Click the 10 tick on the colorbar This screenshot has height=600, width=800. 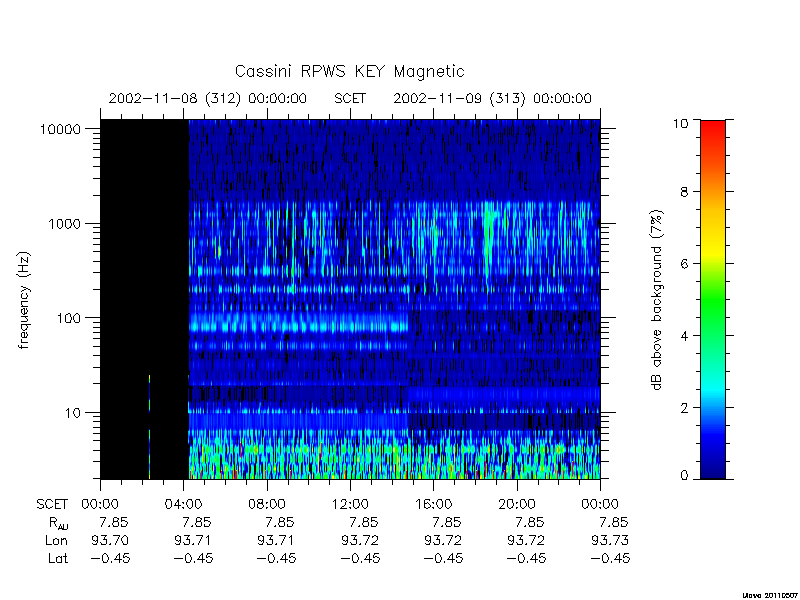[680, 123]
